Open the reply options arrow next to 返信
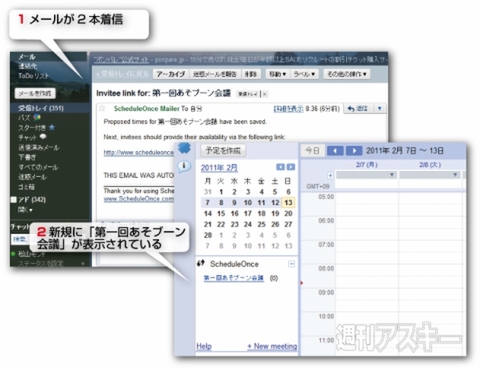 [x=379, y=108]
